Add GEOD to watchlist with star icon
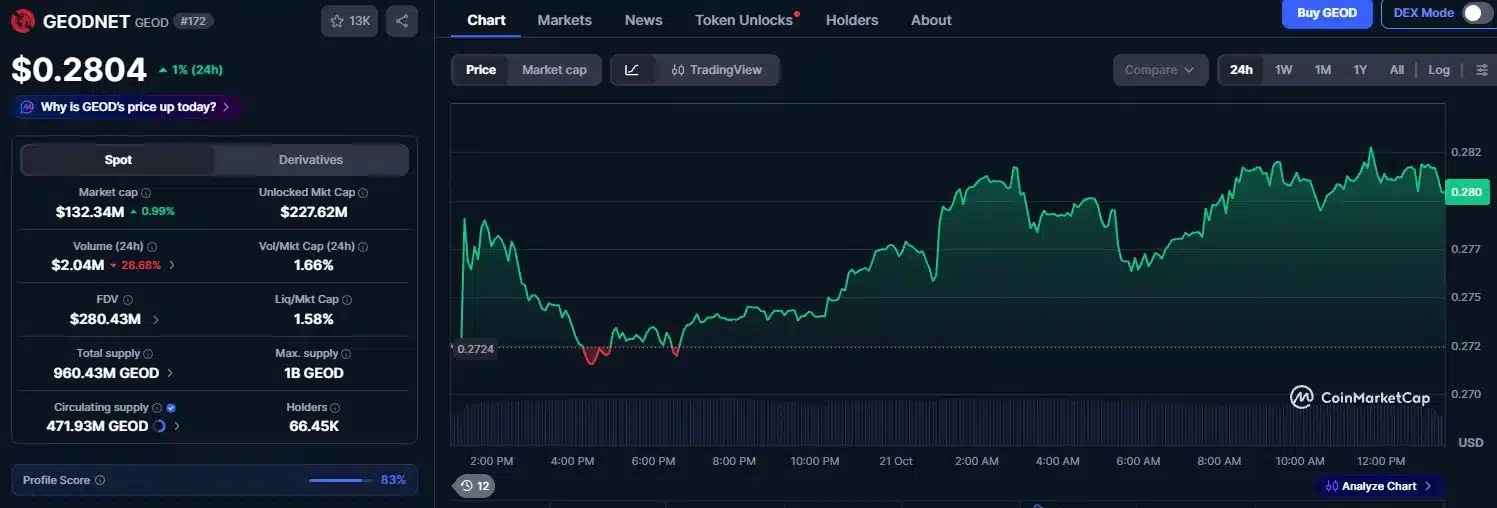 (349, 21)
